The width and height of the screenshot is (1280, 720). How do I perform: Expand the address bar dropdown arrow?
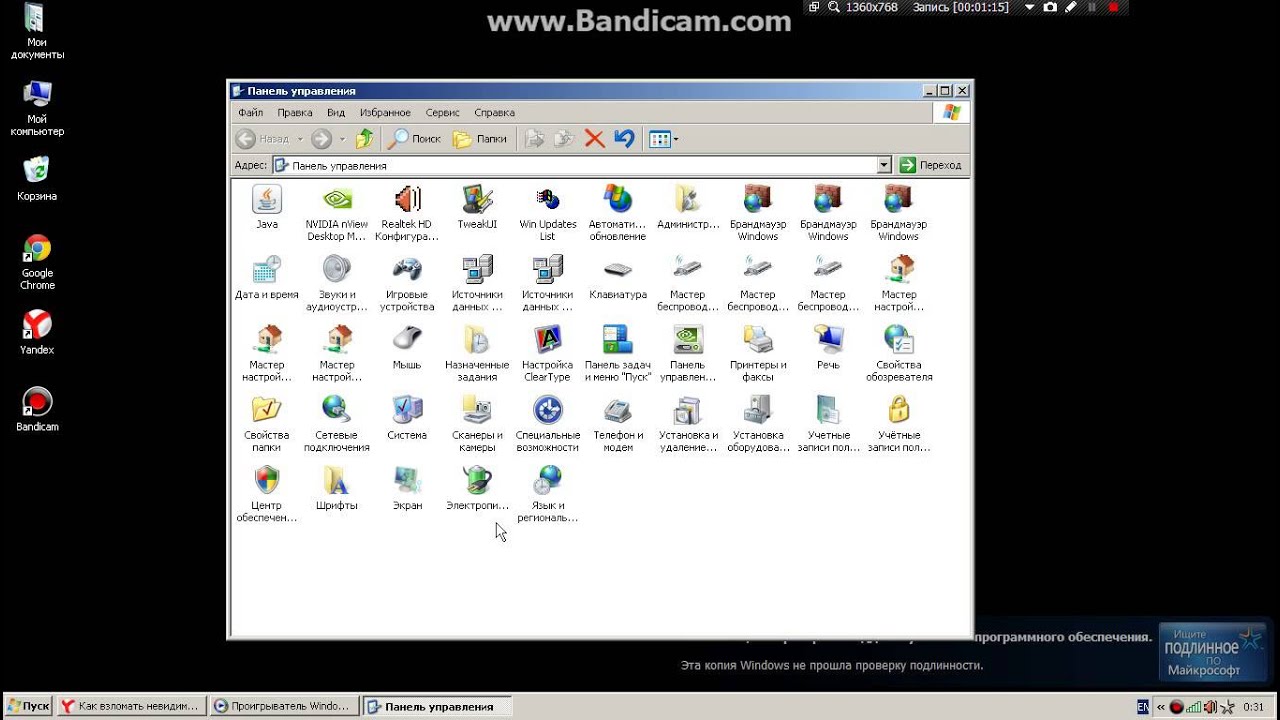coord(884,165)
